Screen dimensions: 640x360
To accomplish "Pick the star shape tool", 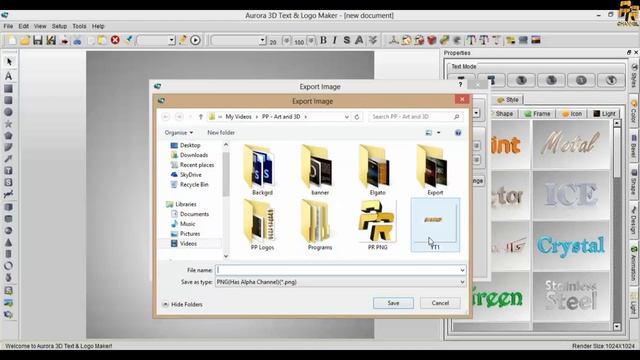I will coord(8,124).
